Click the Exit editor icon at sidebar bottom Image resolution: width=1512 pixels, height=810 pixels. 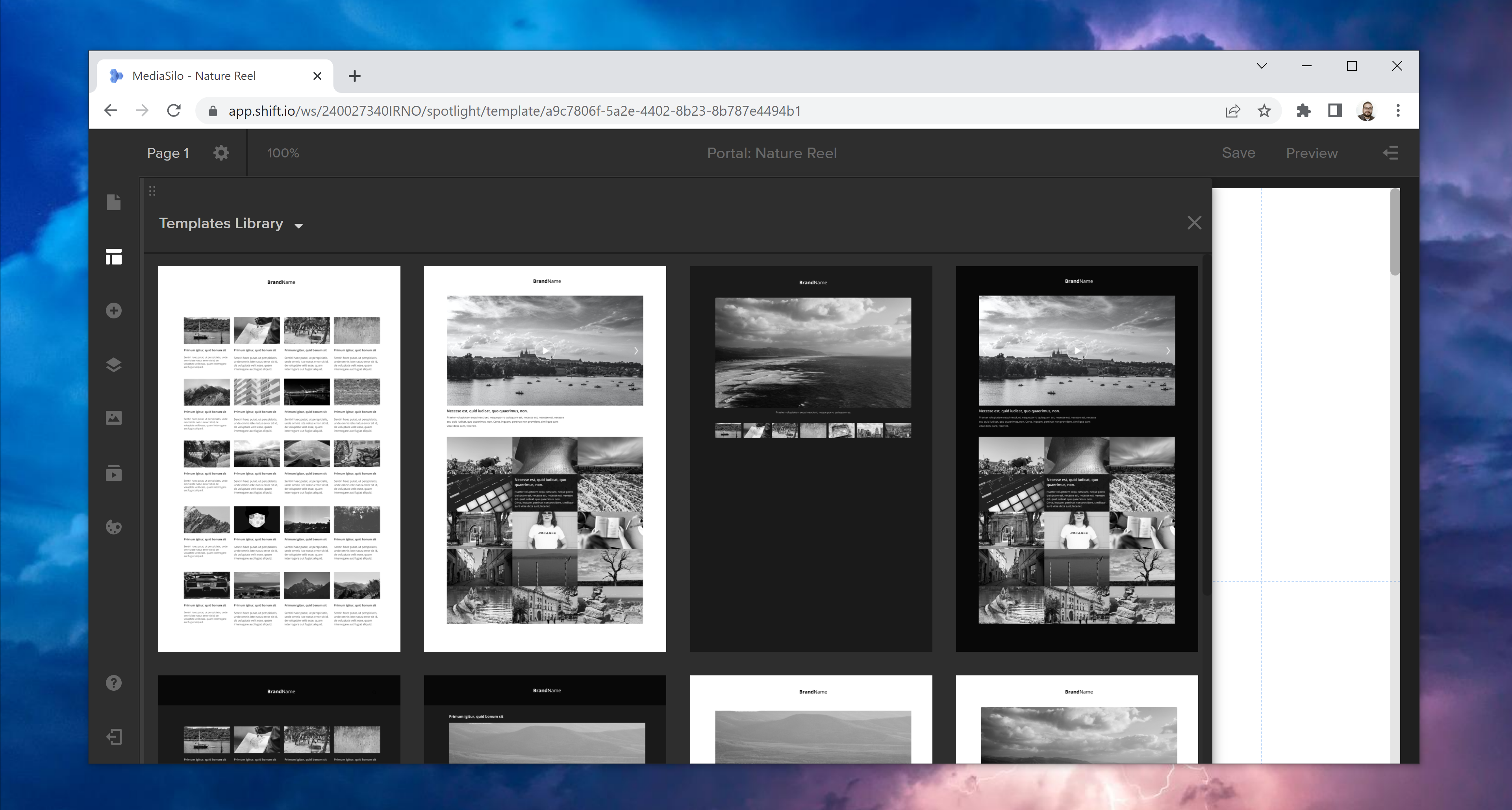(x=114, y=737)
